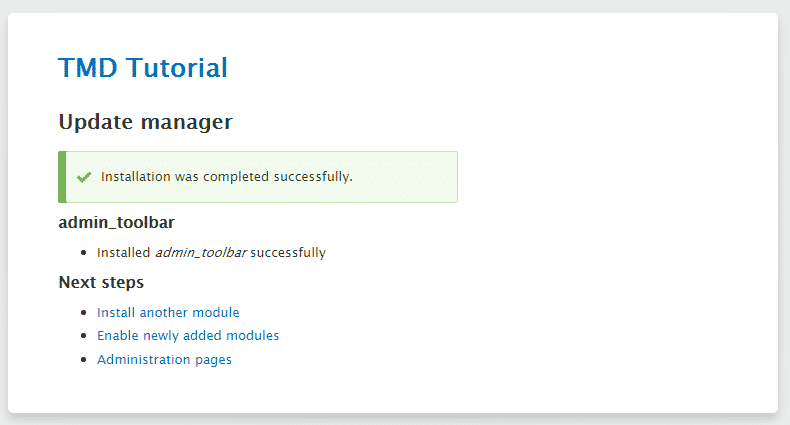790x425 pixels.
Task: Open the TMD Tutorial site title link
Action: tap(143, 67)
